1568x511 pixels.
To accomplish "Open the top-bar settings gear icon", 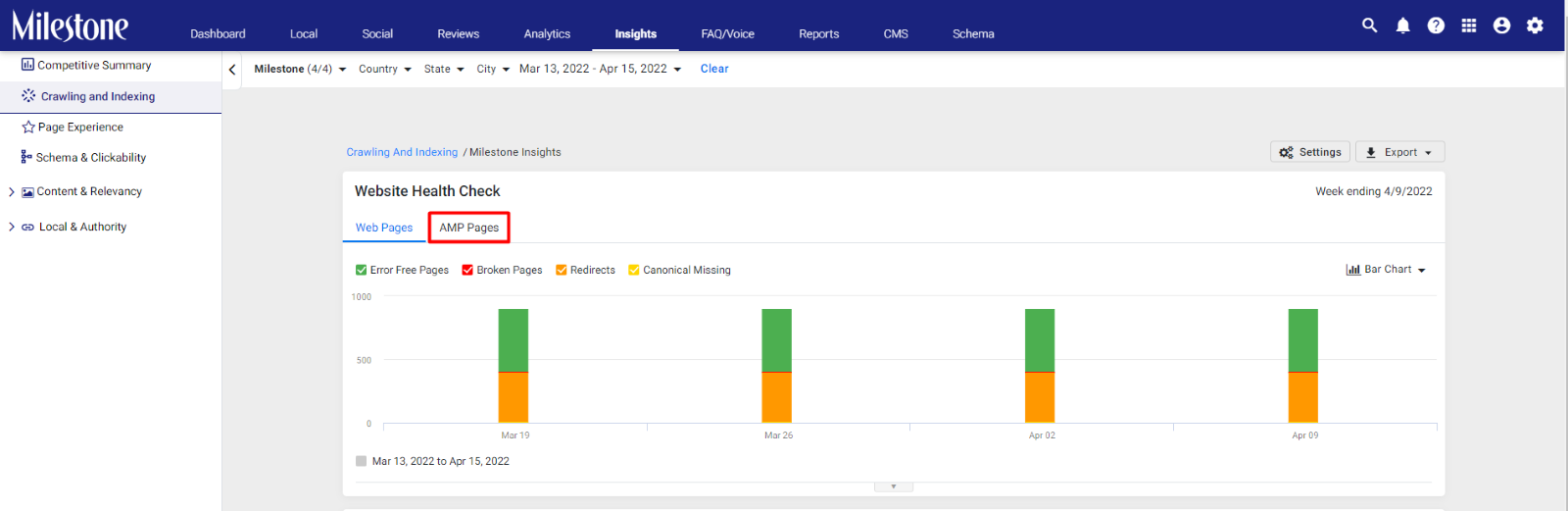I will click(x=1535, y=26).
